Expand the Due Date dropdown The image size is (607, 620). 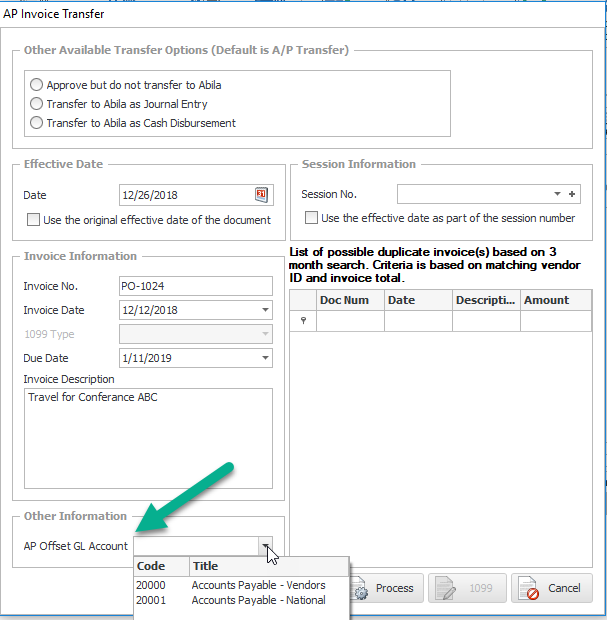[x=265, y=358]
